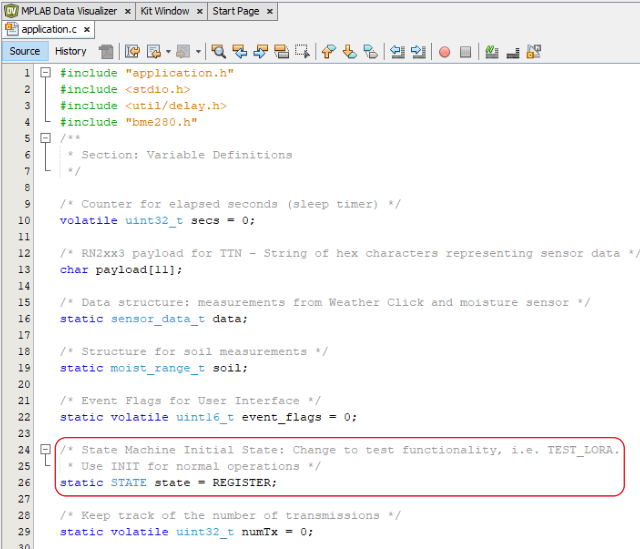640x549 pixels.
Task: Click the greyed Forward navigation icon
Action: click(183, 52)
